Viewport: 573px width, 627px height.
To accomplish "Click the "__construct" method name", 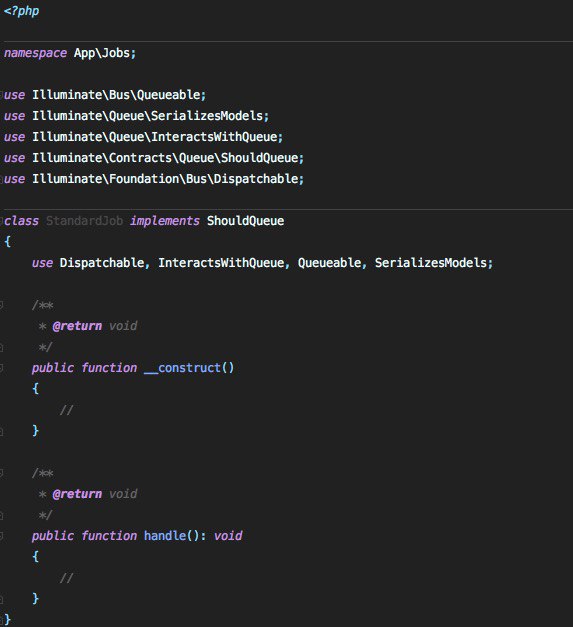I will [183, 368].
